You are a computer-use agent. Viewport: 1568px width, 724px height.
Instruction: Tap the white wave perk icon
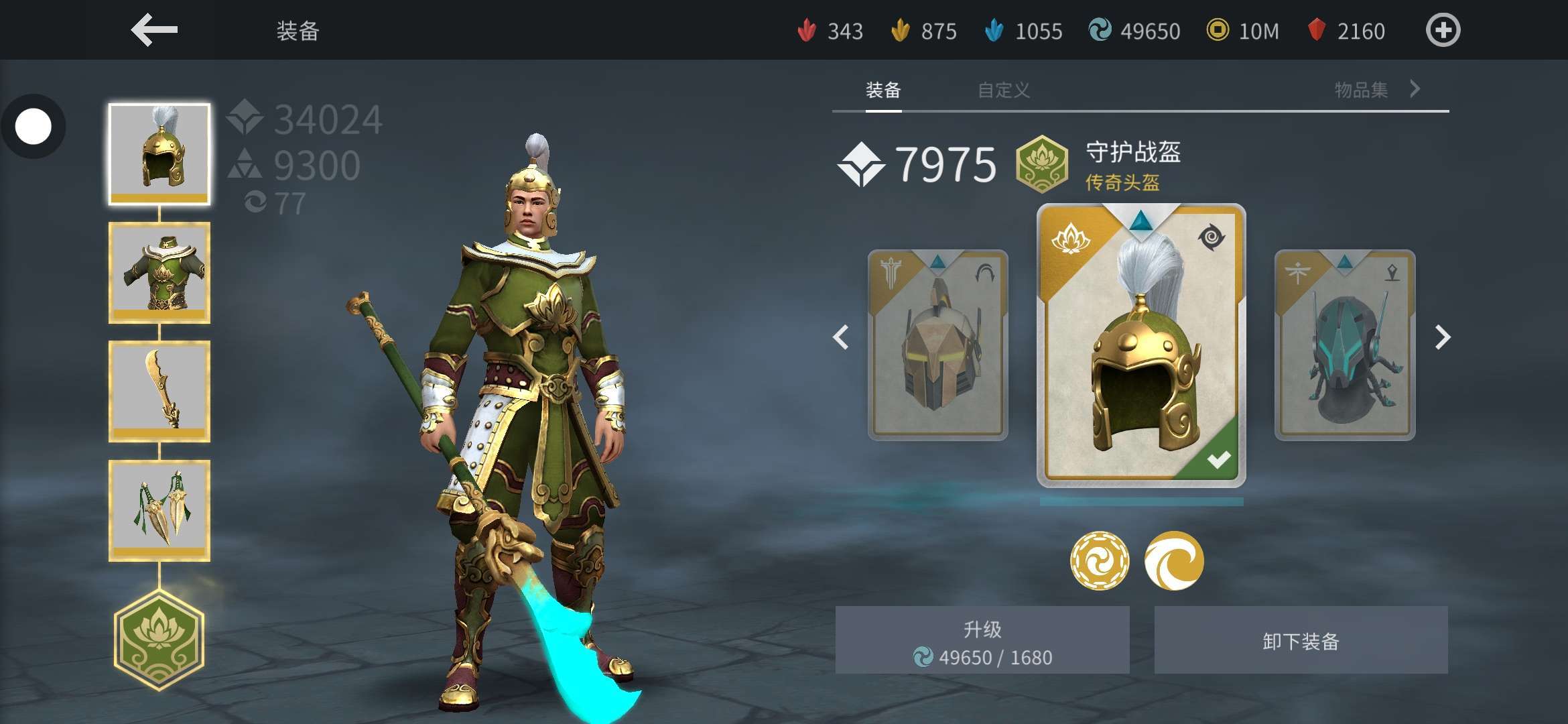tap(1174, 560)
